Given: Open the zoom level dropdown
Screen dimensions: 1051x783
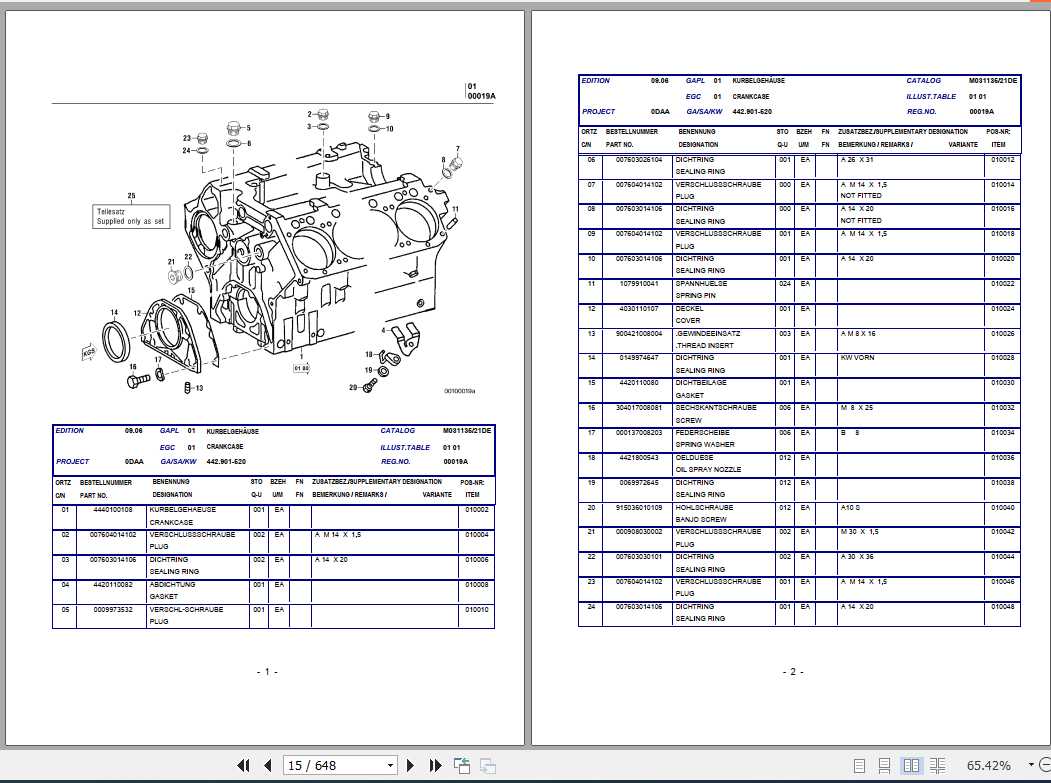Looking at the screenshot, I should (1030, 764).
